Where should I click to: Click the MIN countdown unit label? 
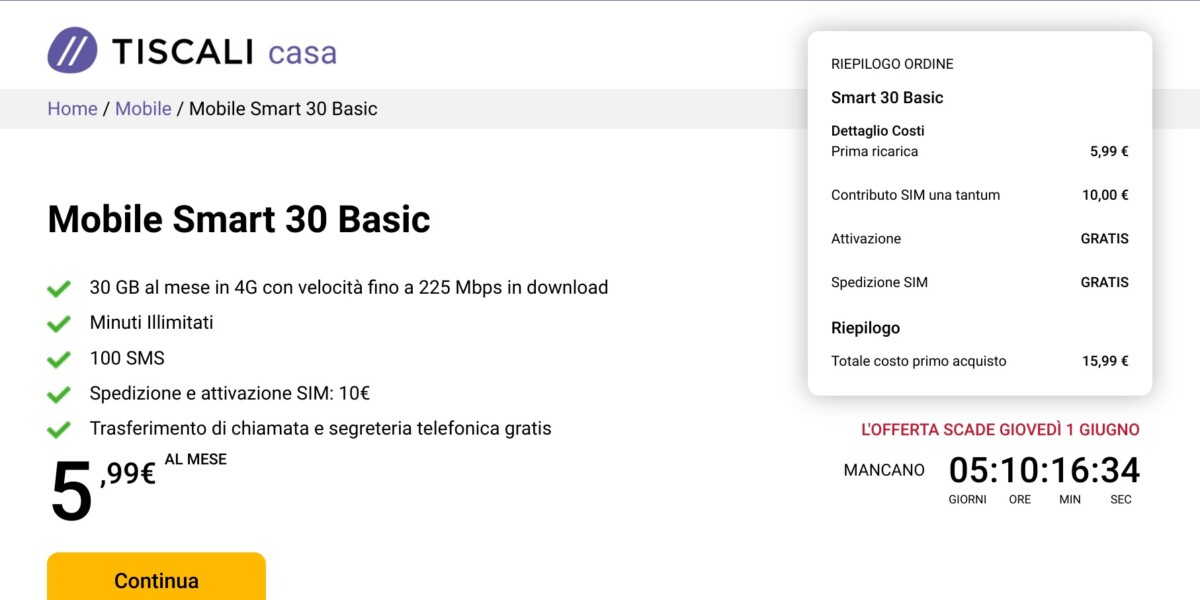point(1070,499)
